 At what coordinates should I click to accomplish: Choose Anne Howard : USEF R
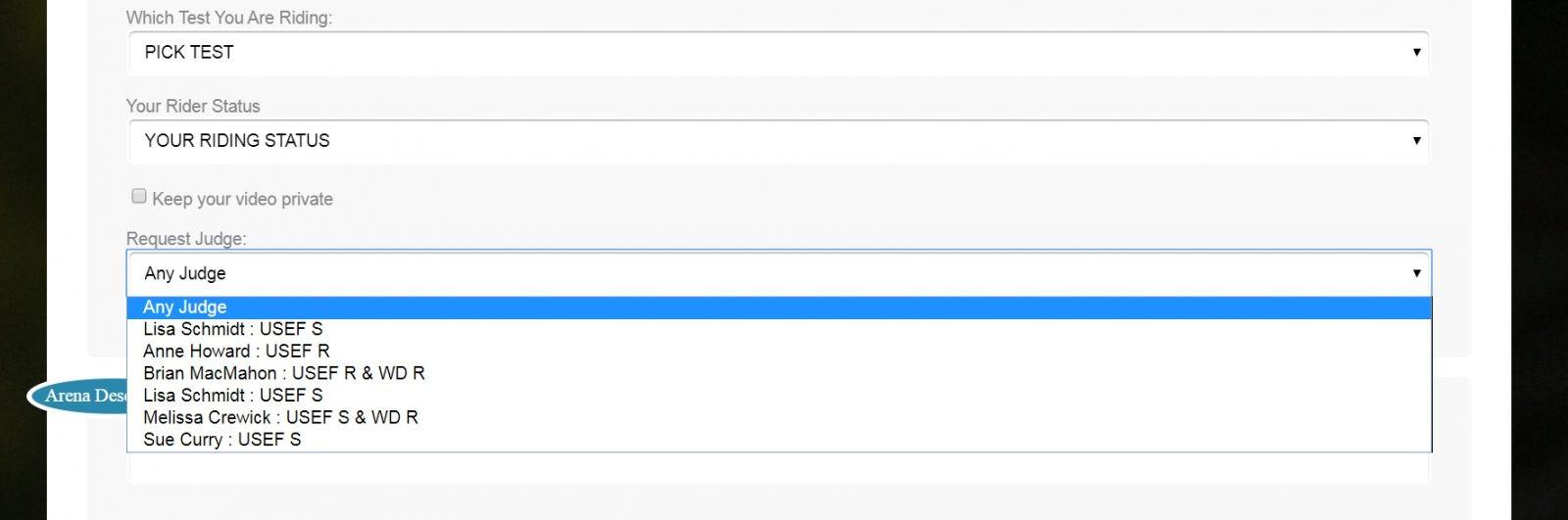click(x=236, y=352)
